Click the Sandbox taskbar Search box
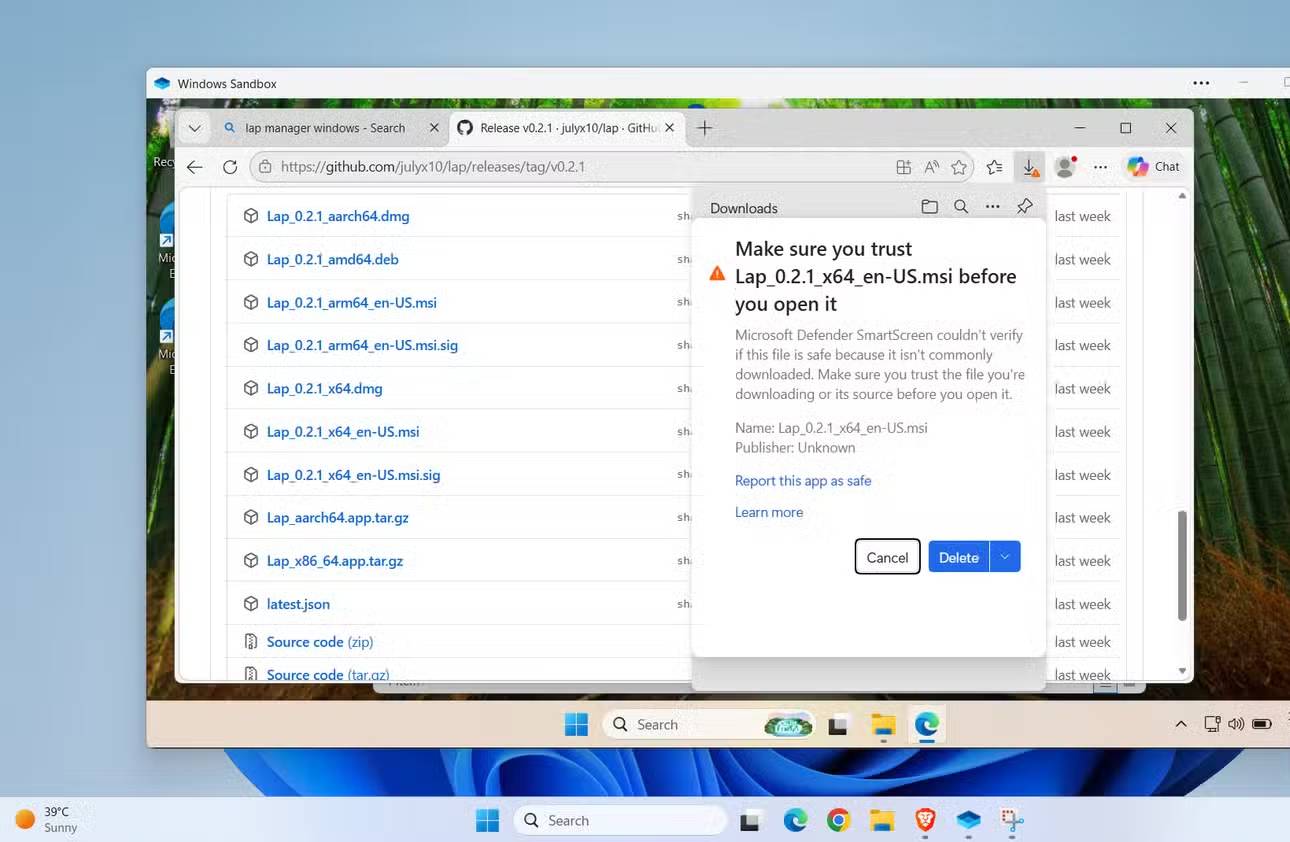 pyautogui.click(x=708, y=724)
